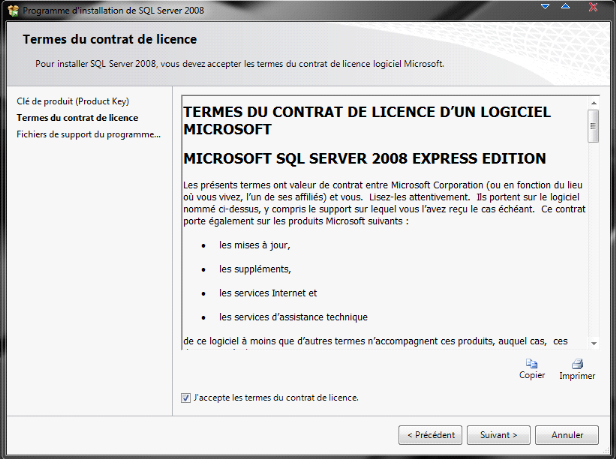Screen dimensions: 616x459
Task: Minimize the installer window
Action: (546, 7)
